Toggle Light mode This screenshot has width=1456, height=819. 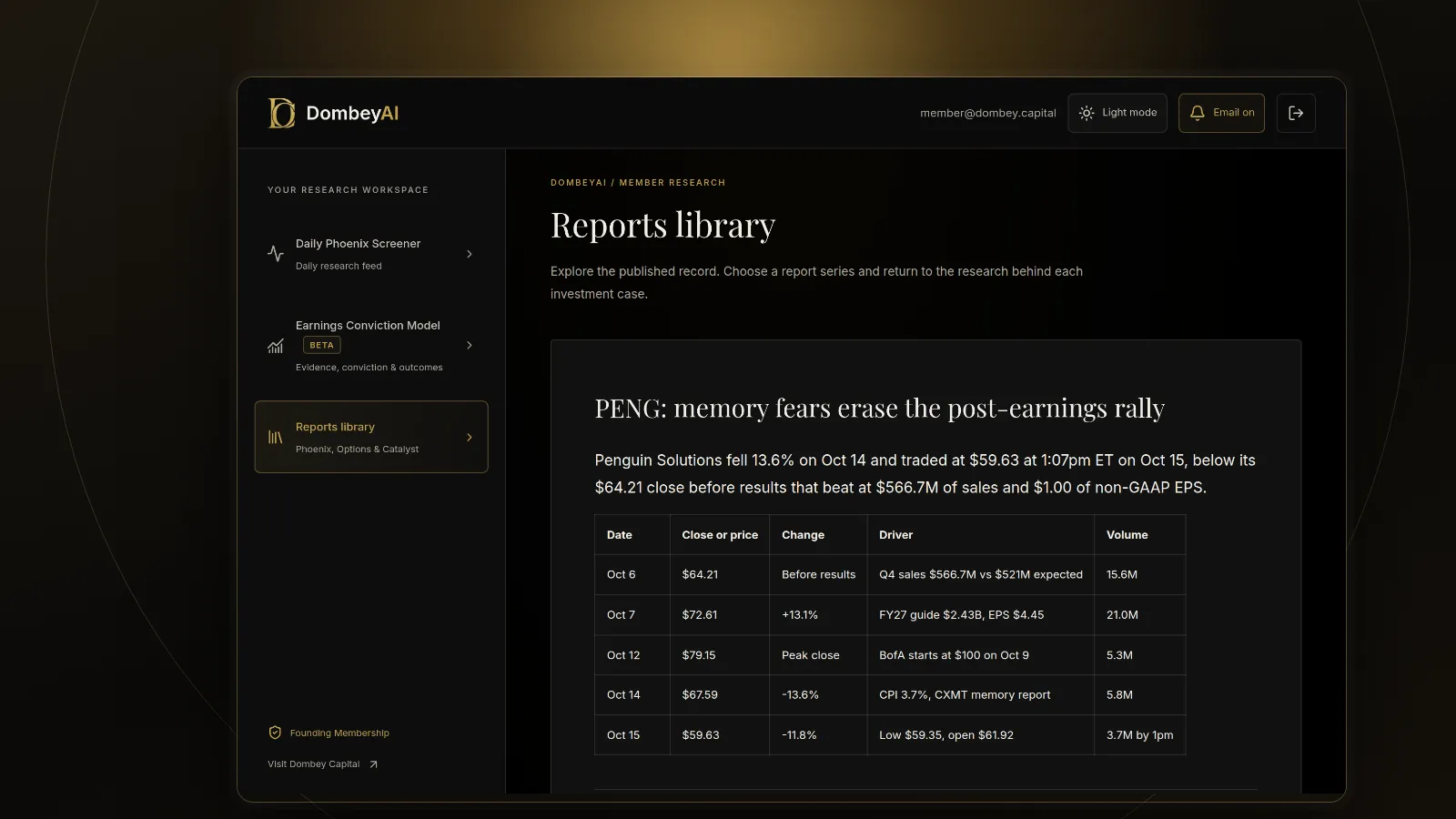(x=1117, y=113)
